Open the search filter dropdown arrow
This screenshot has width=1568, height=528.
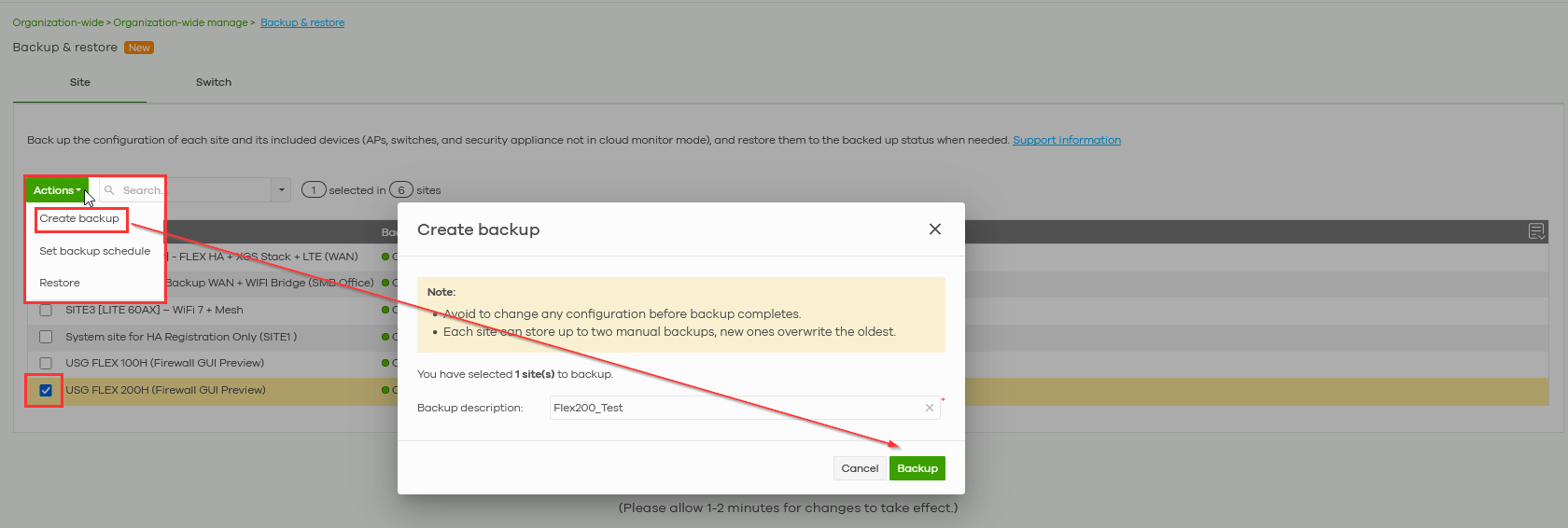tap(281, 190)
